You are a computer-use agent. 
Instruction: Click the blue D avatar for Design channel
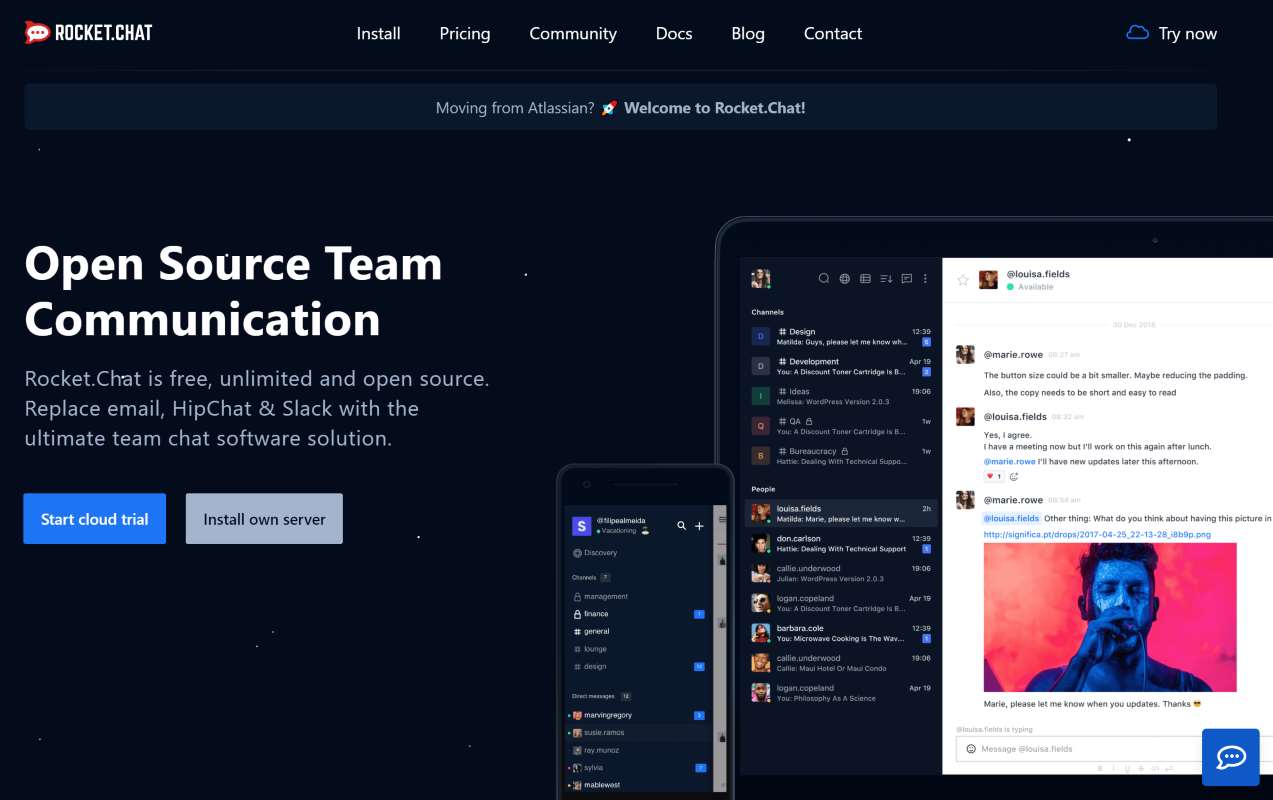point(761,336)
